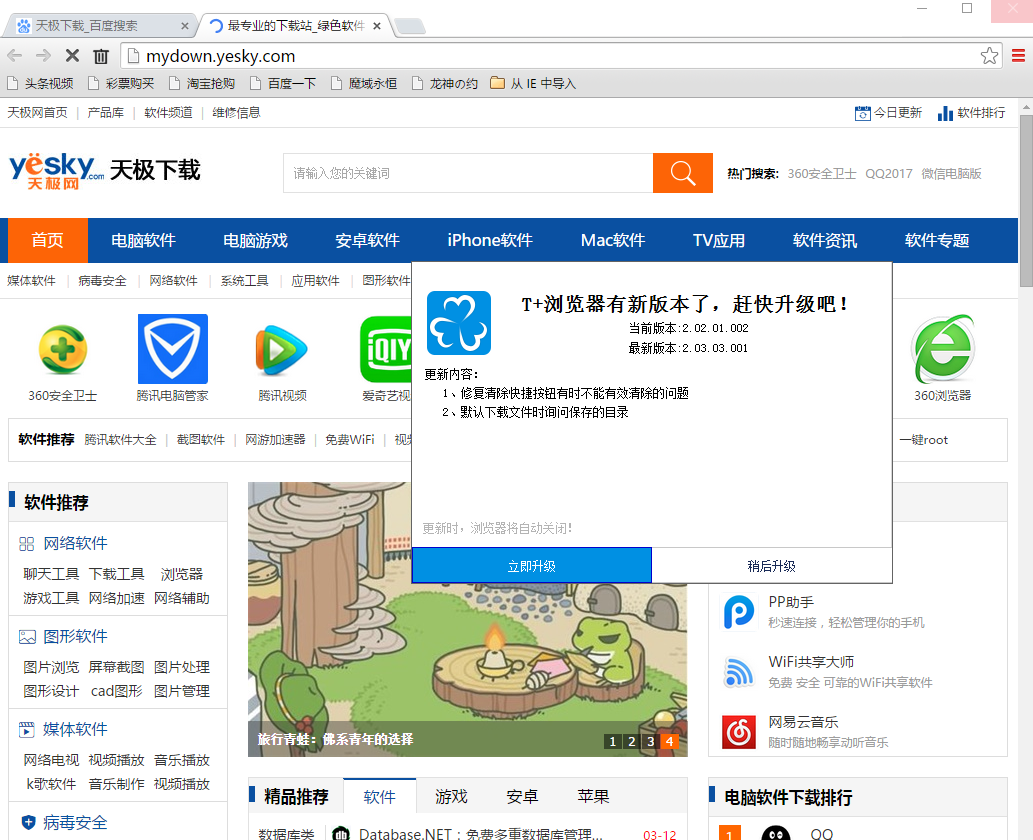
Task: Open the 头条视频 bookmark
Action: tap(40, 84)
